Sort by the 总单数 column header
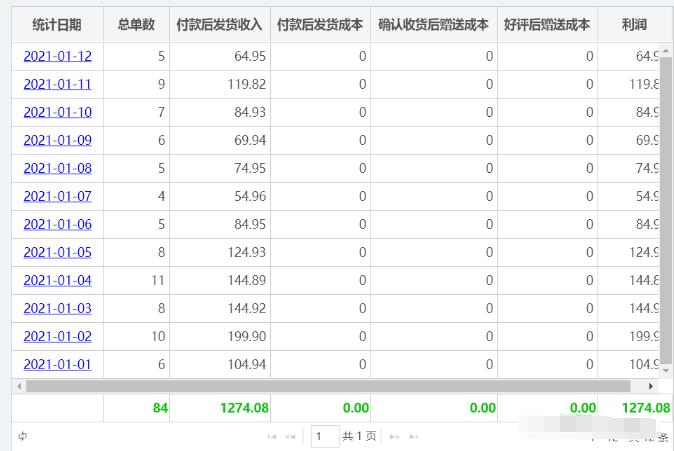 click(x=136, y=24)
